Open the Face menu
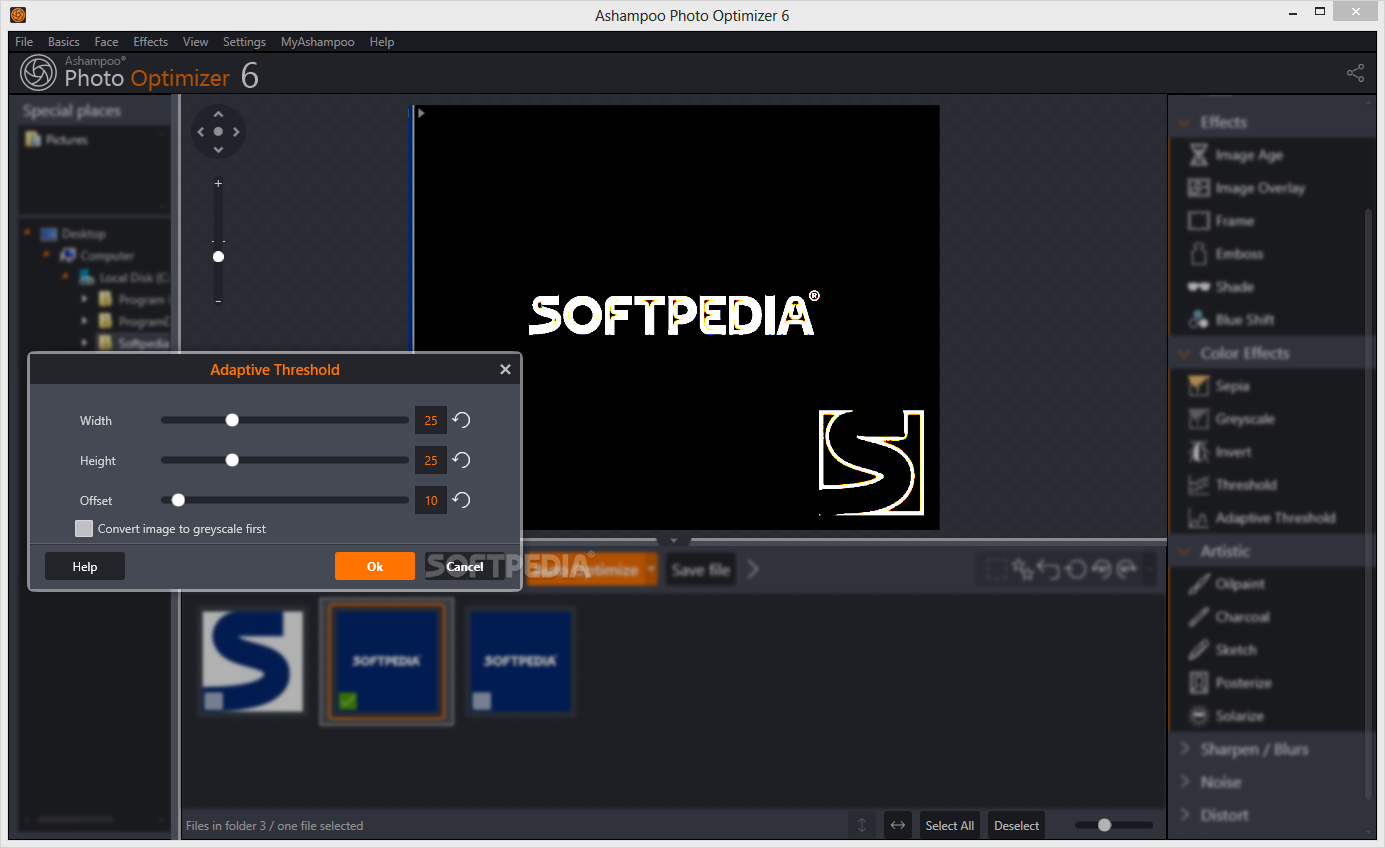The image size is (1385, 848). 106,42
